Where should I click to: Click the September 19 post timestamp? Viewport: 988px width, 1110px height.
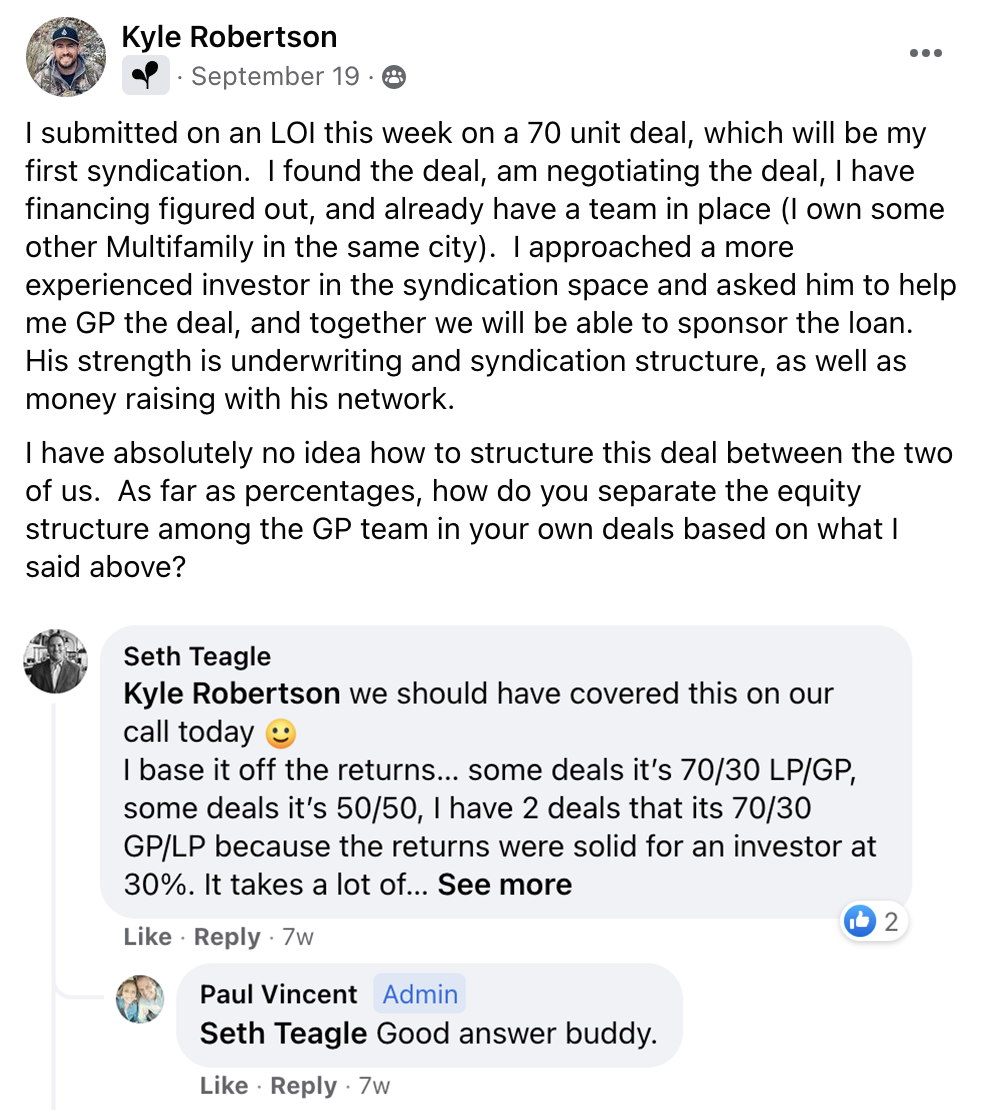coord(275,77)
